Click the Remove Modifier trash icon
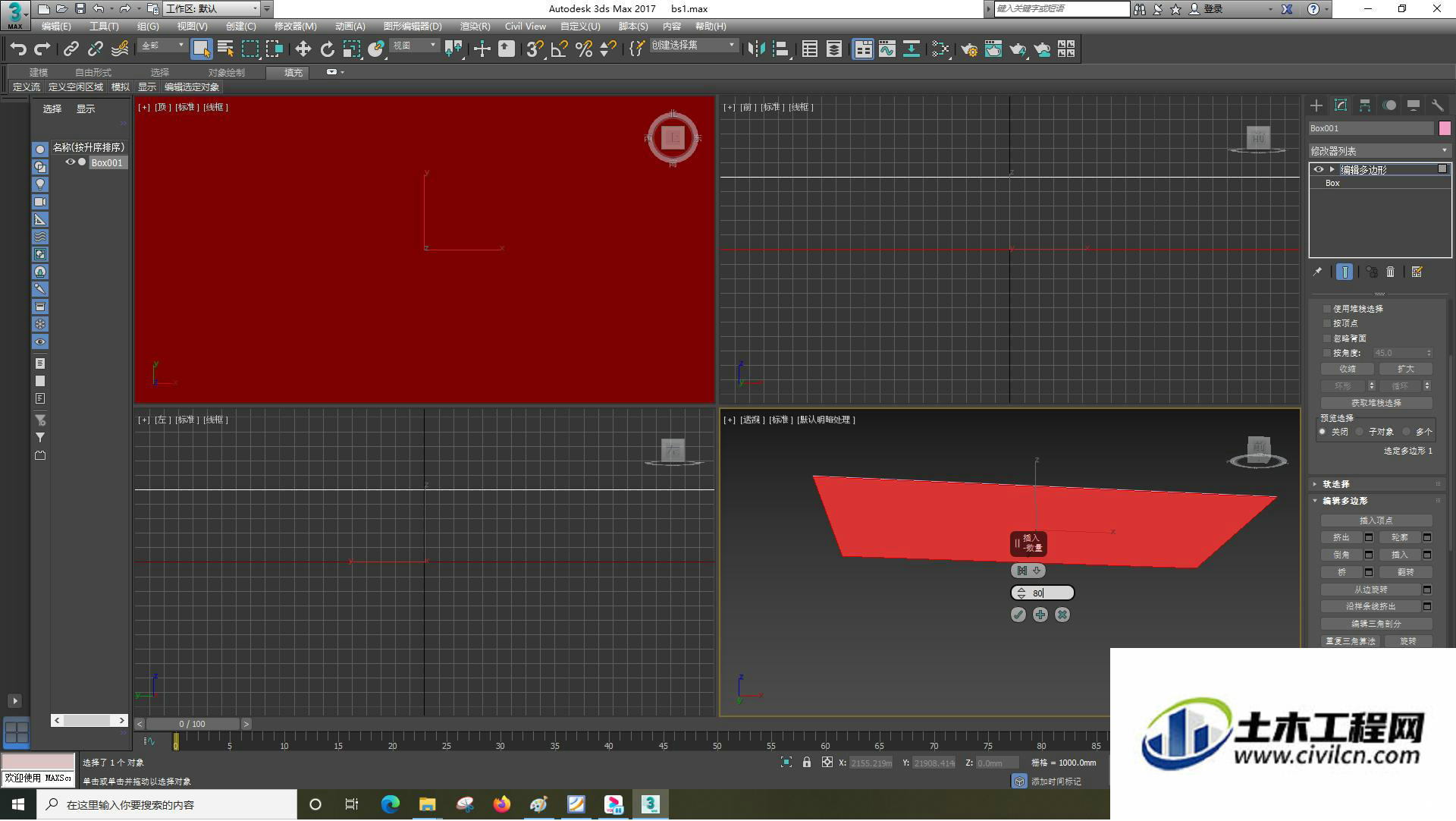Image resolution: width=1456 pixels, height=821 pixels. point(1390,272)
